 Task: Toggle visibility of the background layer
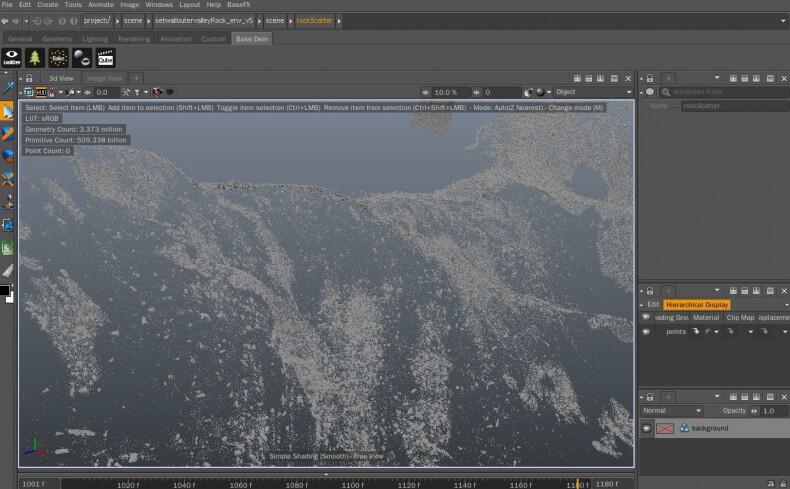[x=646, y=428]
